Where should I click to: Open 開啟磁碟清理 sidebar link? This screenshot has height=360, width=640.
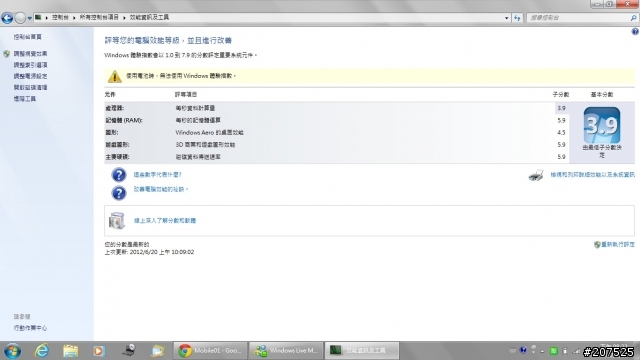[30, 87]
